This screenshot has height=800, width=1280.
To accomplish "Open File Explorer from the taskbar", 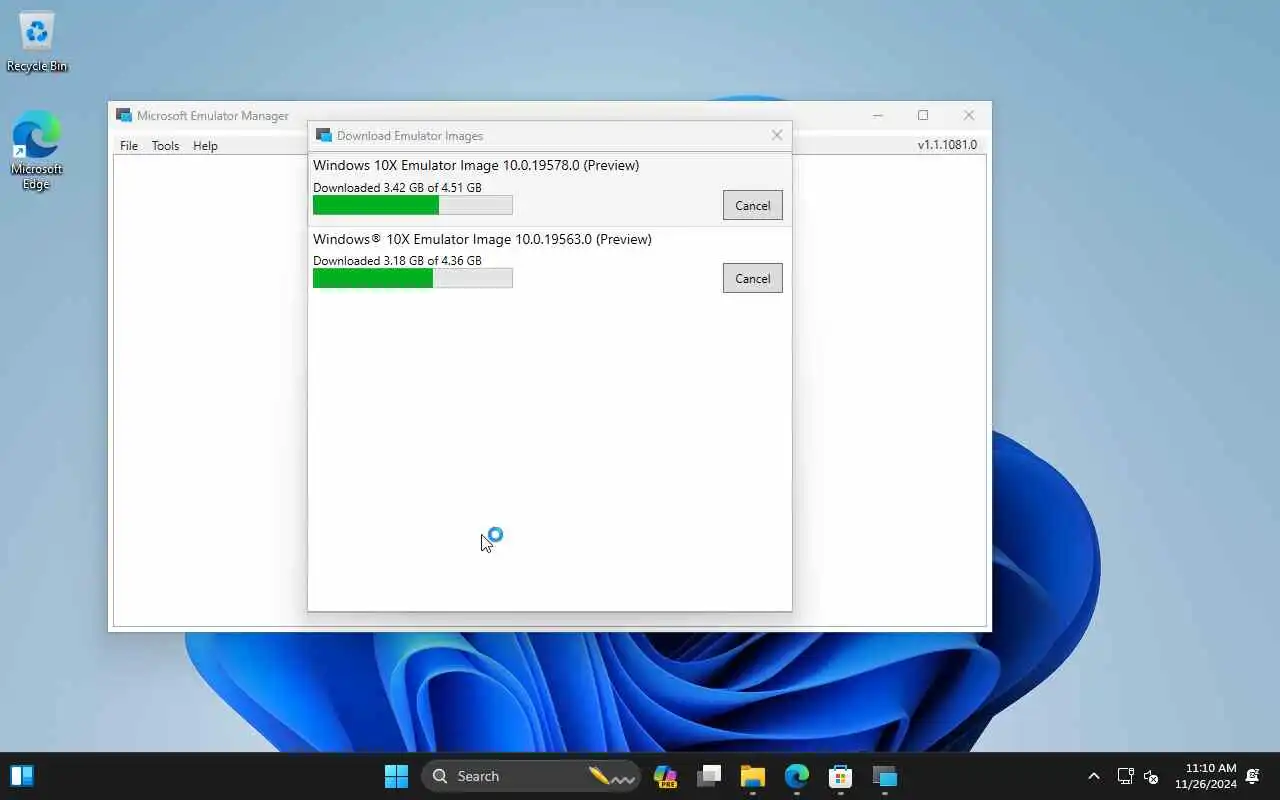I will pyautogui.click(x=753, y=776).
